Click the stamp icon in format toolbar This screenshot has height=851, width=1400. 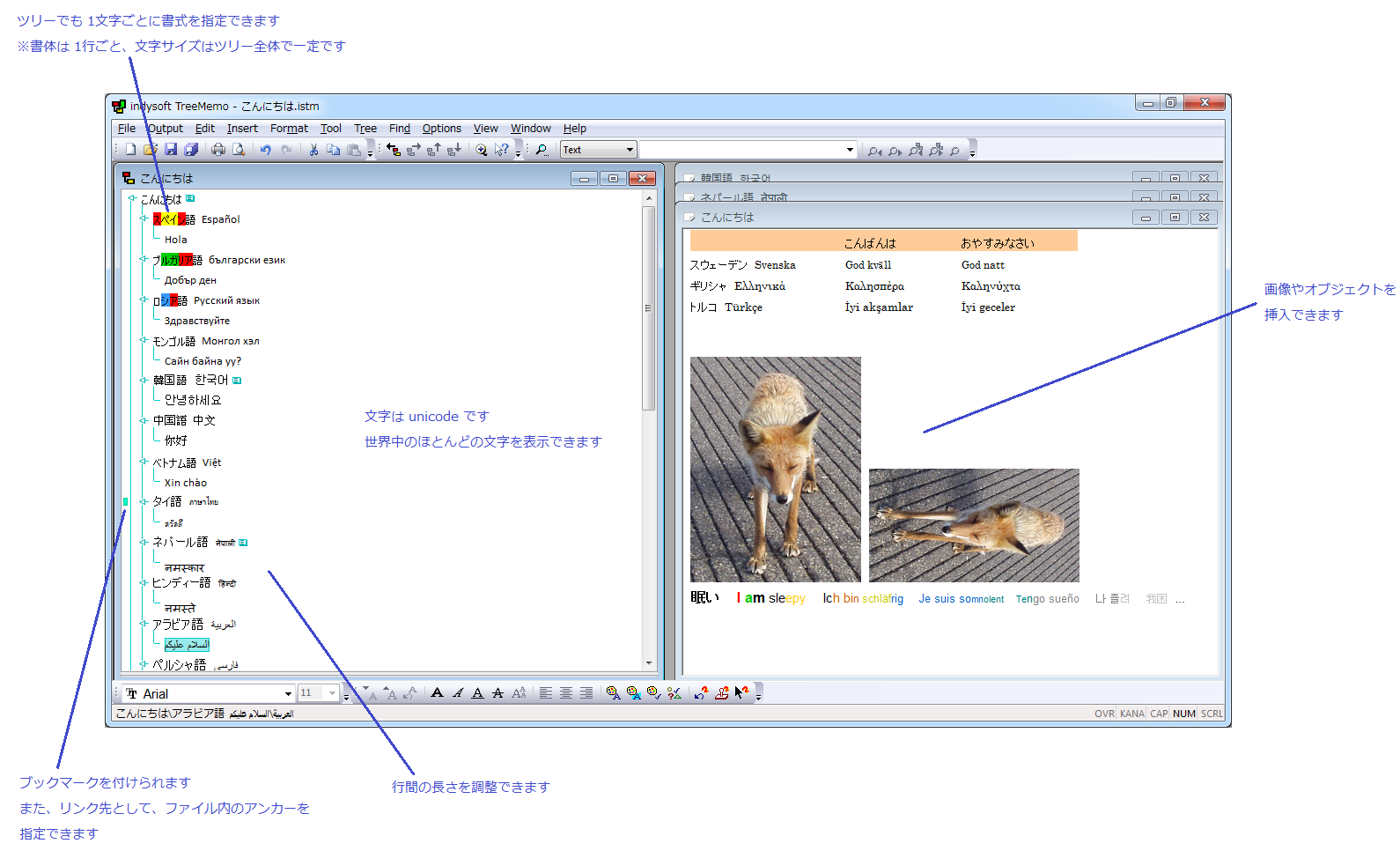tap(722, 693)
